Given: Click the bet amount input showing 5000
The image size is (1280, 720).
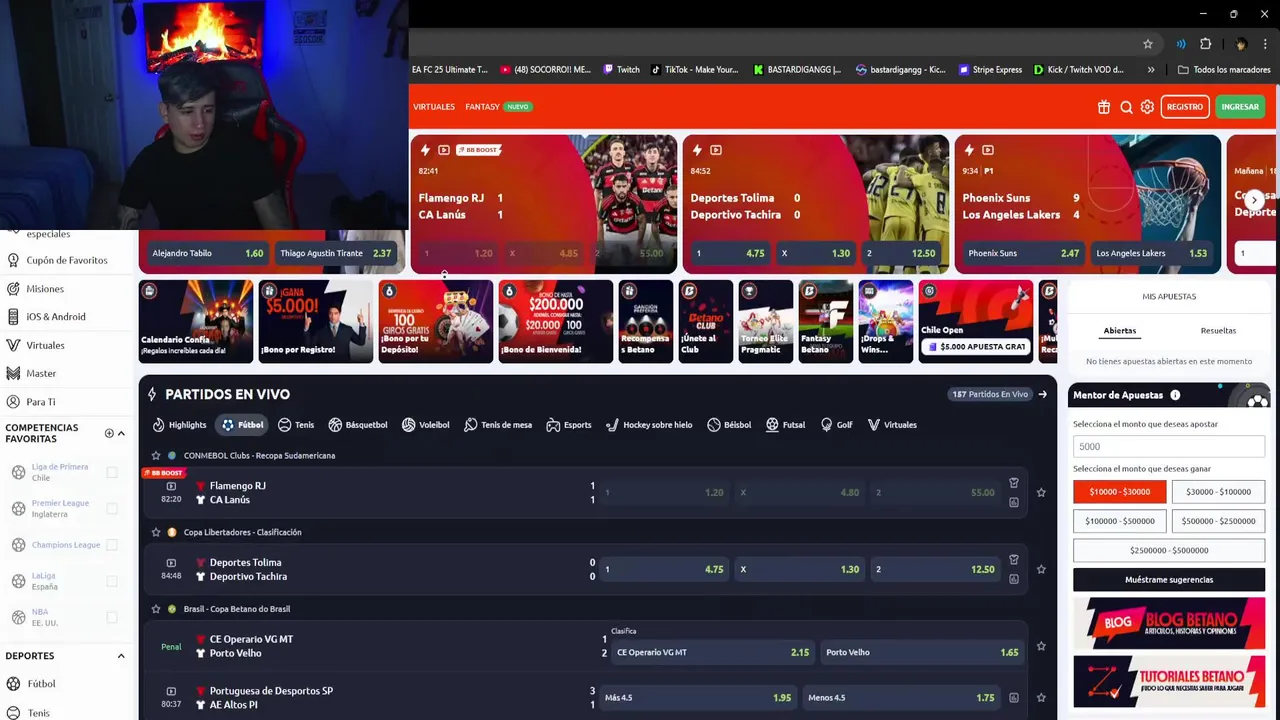Looking at the screenshot, I should click(x=1169, y=447).
